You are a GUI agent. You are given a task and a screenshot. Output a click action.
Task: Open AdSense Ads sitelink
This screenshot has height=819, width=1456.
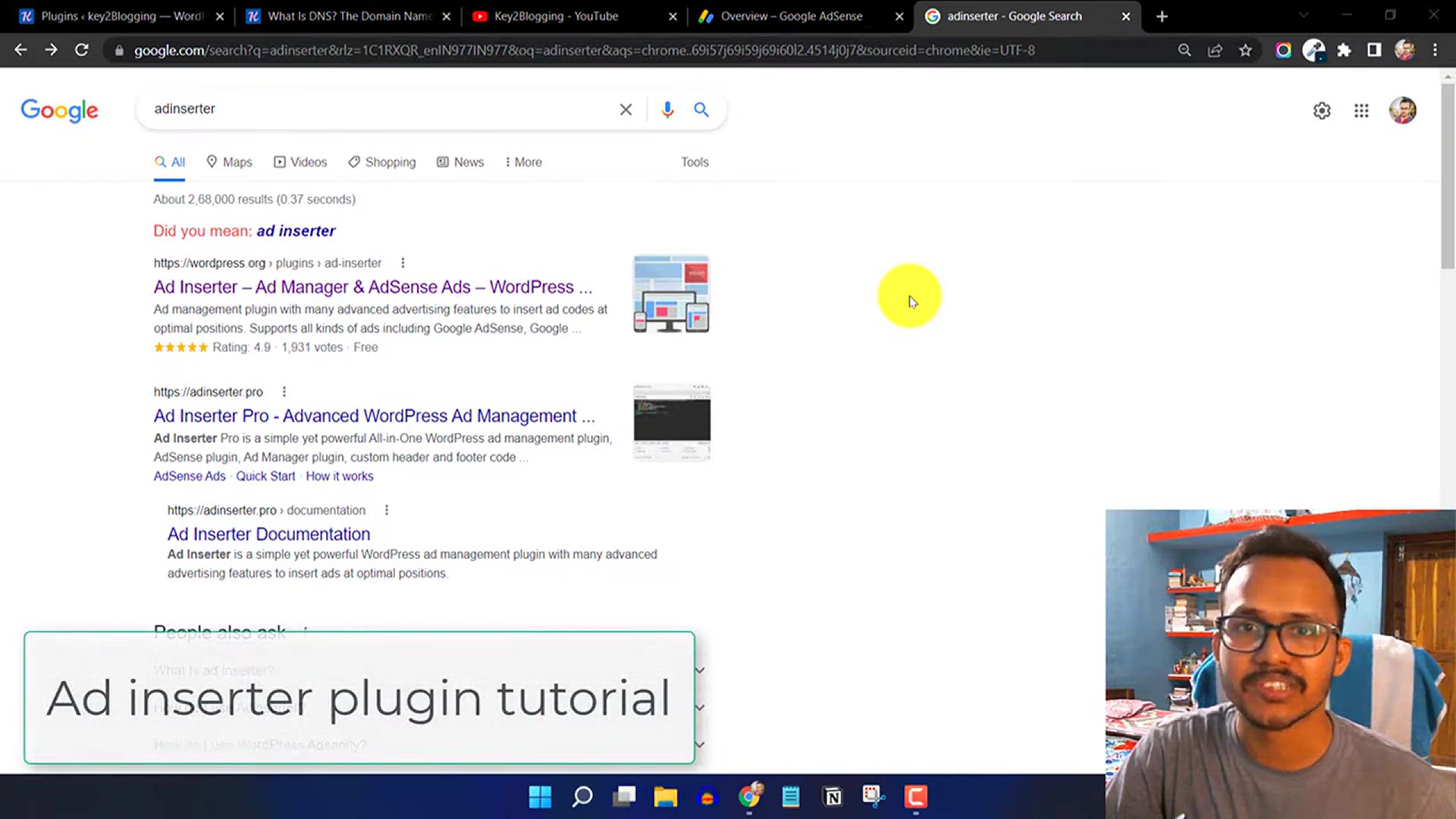click(x=190, y=476)
